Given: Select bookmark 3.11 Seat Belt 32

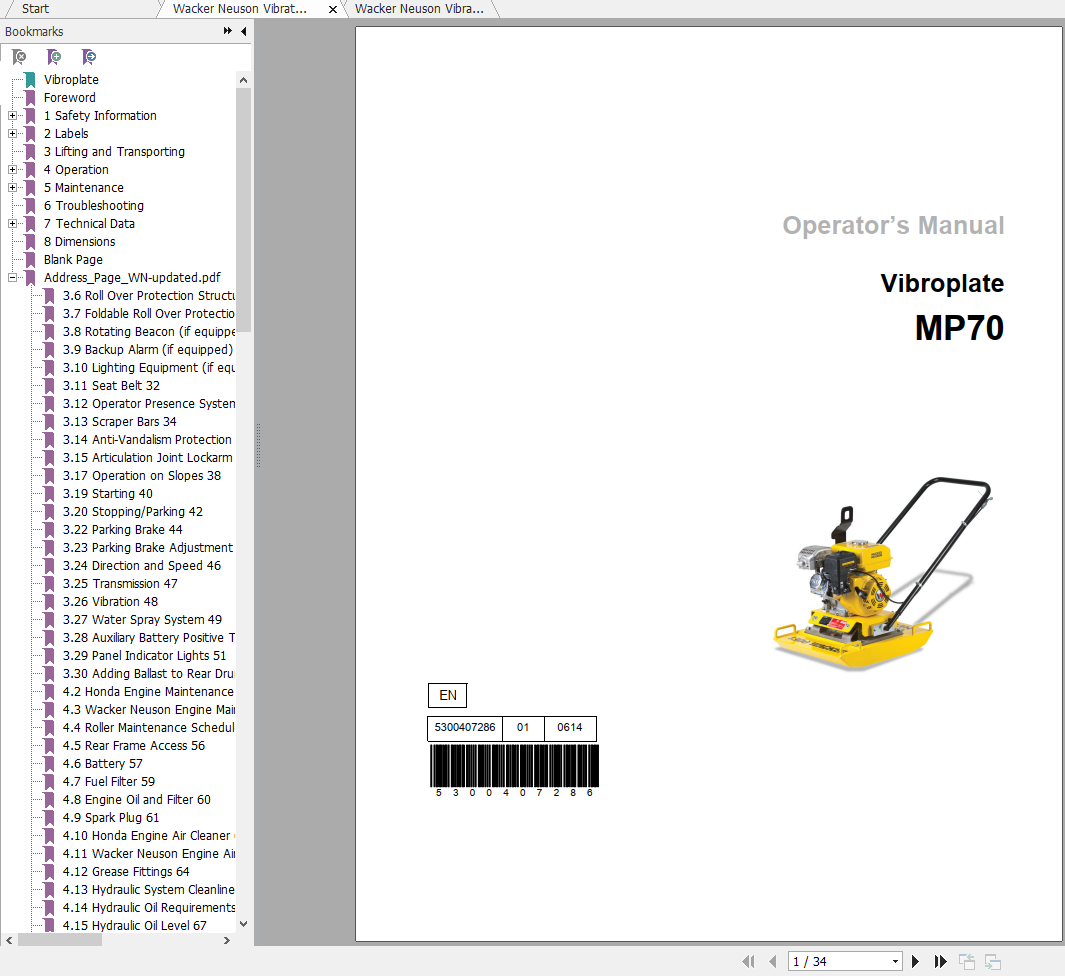Looking at the screenshot, I should pyautogui.click(x=111, y=386).
